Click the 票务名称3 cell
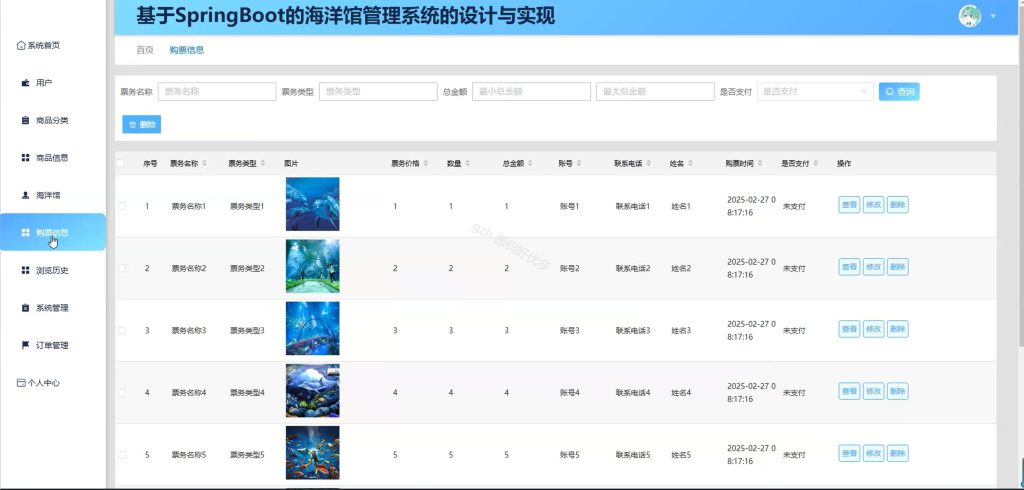This screenshot has height=490, width=1024. (x=189, y=331)
